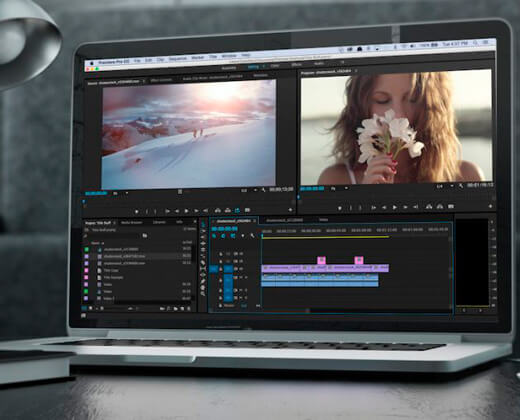This screenshot has height=420, width=520.
Task: Open Program monitor zoom level Fit dropdown
Action: (339, 189)
